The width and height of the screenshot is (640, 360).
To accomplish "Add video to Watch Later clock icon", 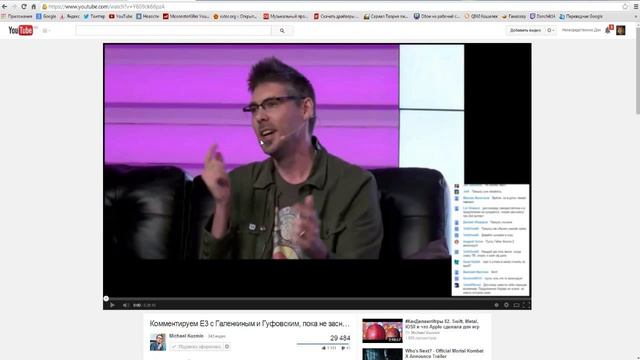I will 496,305.
